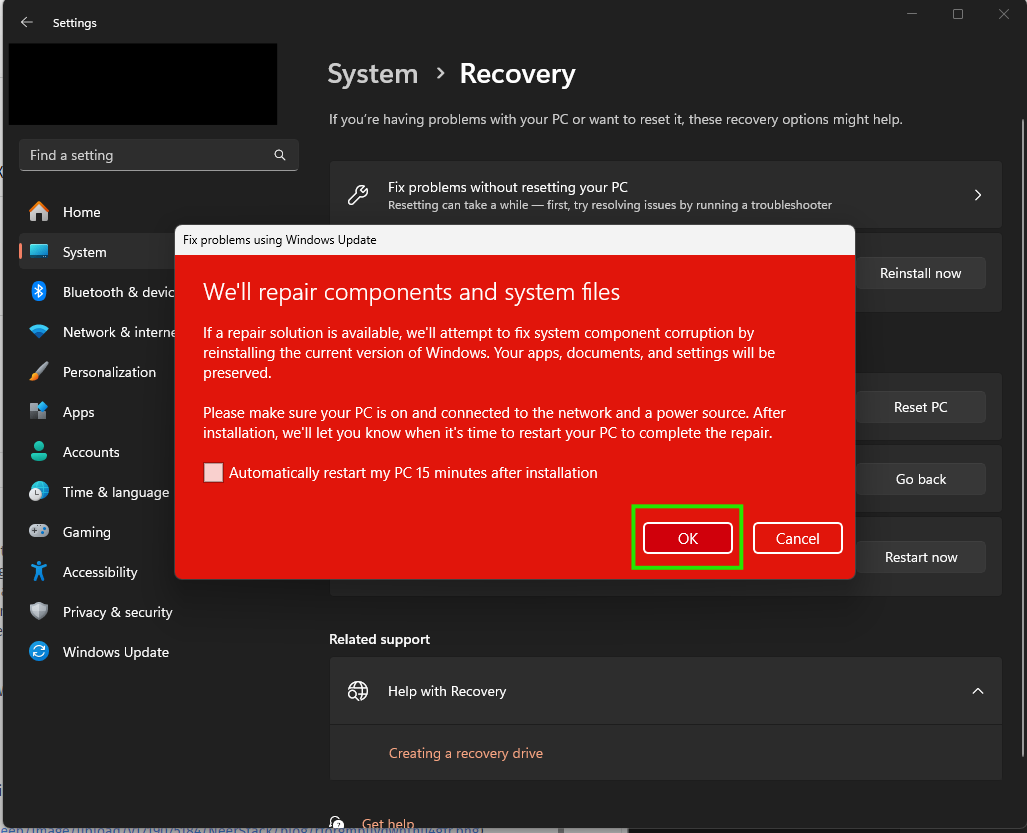Focus the Find a setting search box
Viewport: 1027px width, 833px height.
click(x=159, y=155)
